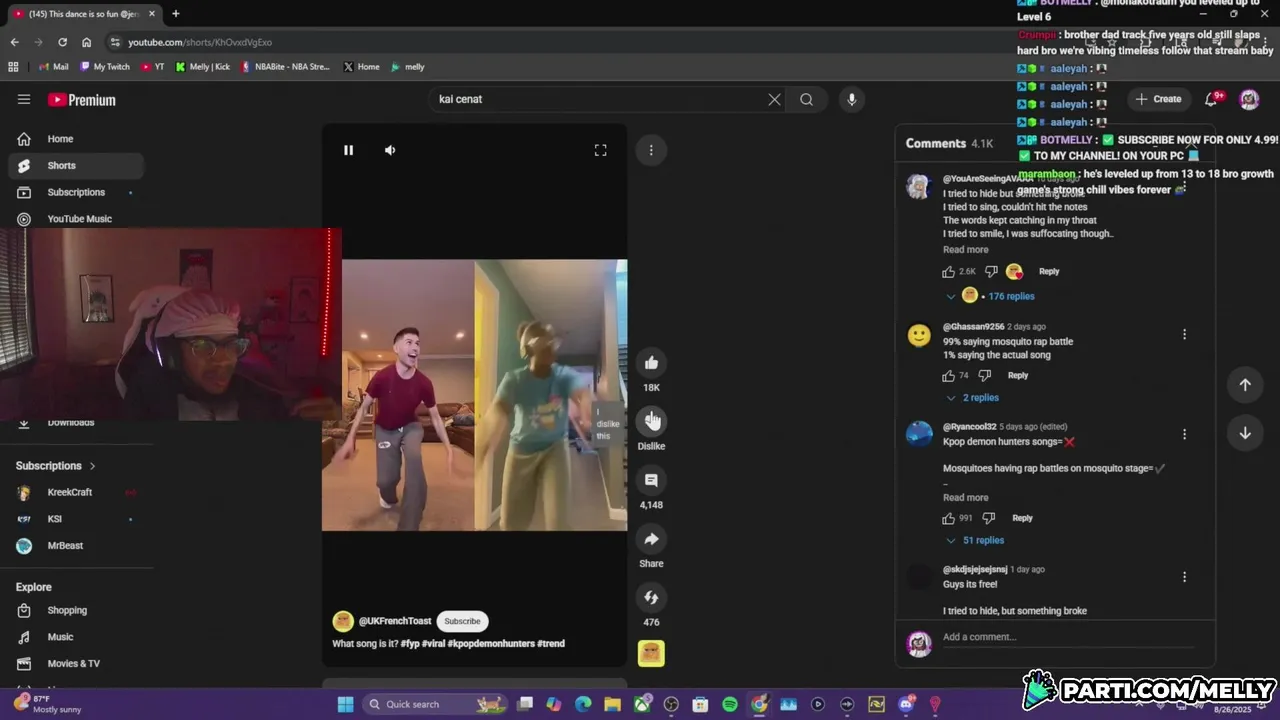Open options menu for @Ryancool32 comment
This screenshot has height=720, width=1280.
click(x=1184, y=435)
